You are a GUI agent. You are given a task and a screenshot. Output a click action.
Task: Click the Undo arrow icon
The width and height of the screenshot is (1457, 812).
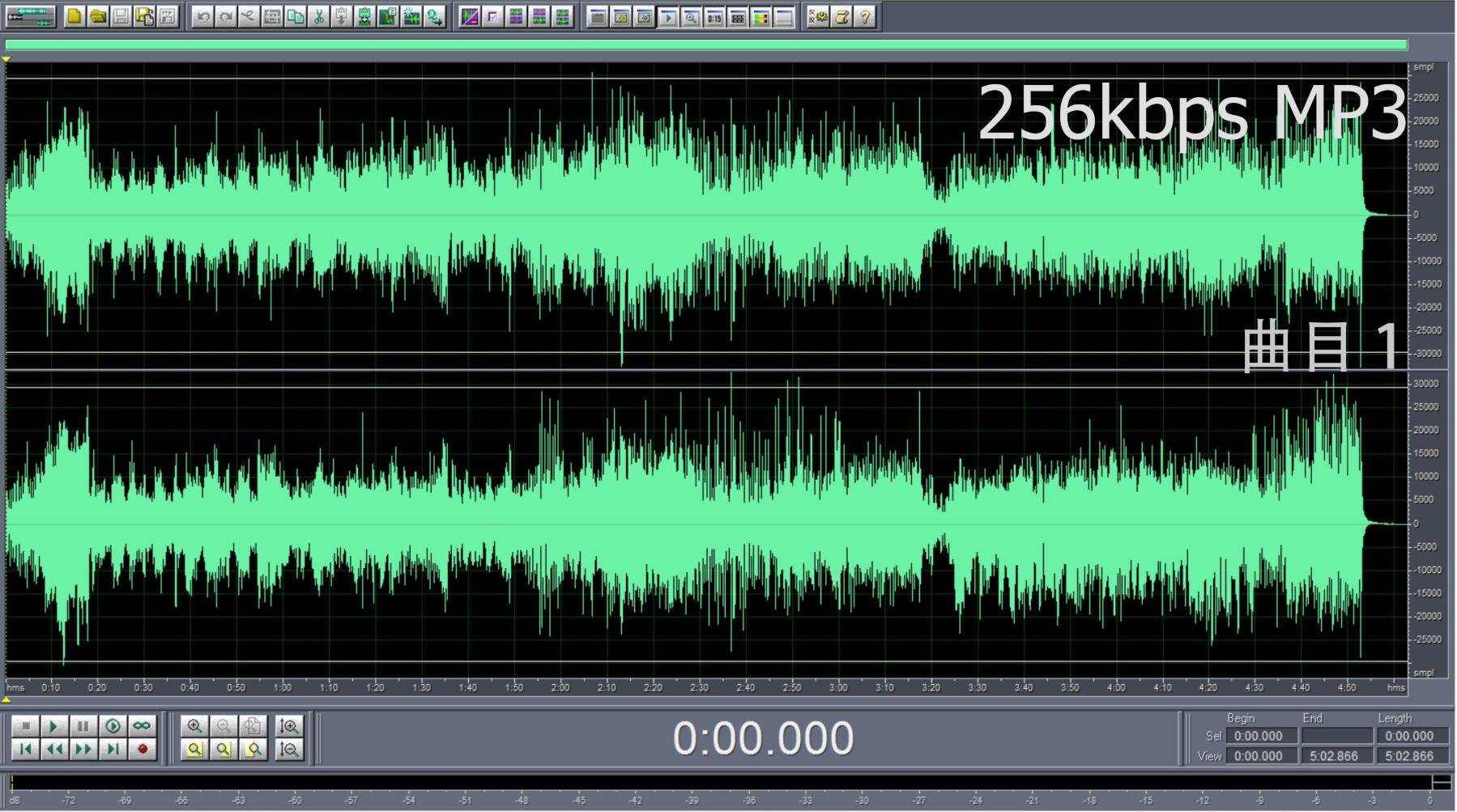tap(202, 16)
